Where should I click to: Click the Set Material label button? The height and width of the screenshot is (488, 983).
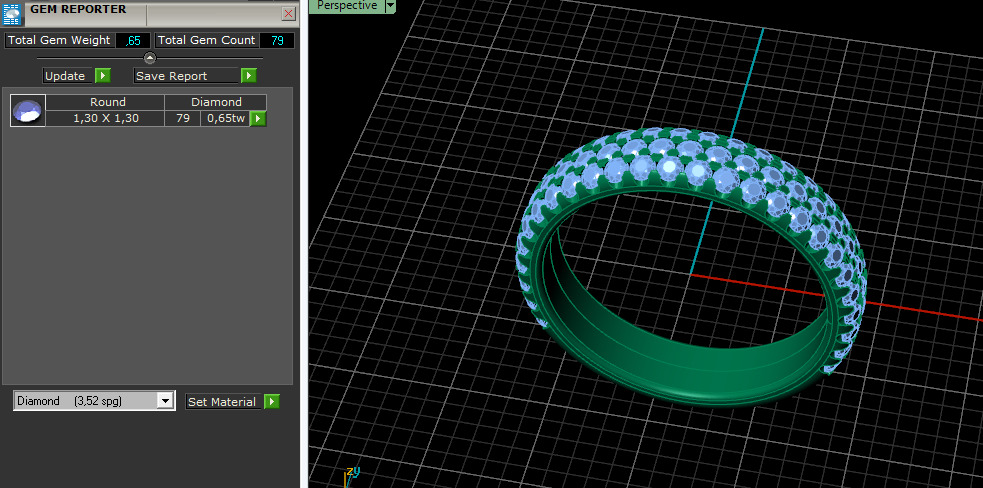click(223, 402)
